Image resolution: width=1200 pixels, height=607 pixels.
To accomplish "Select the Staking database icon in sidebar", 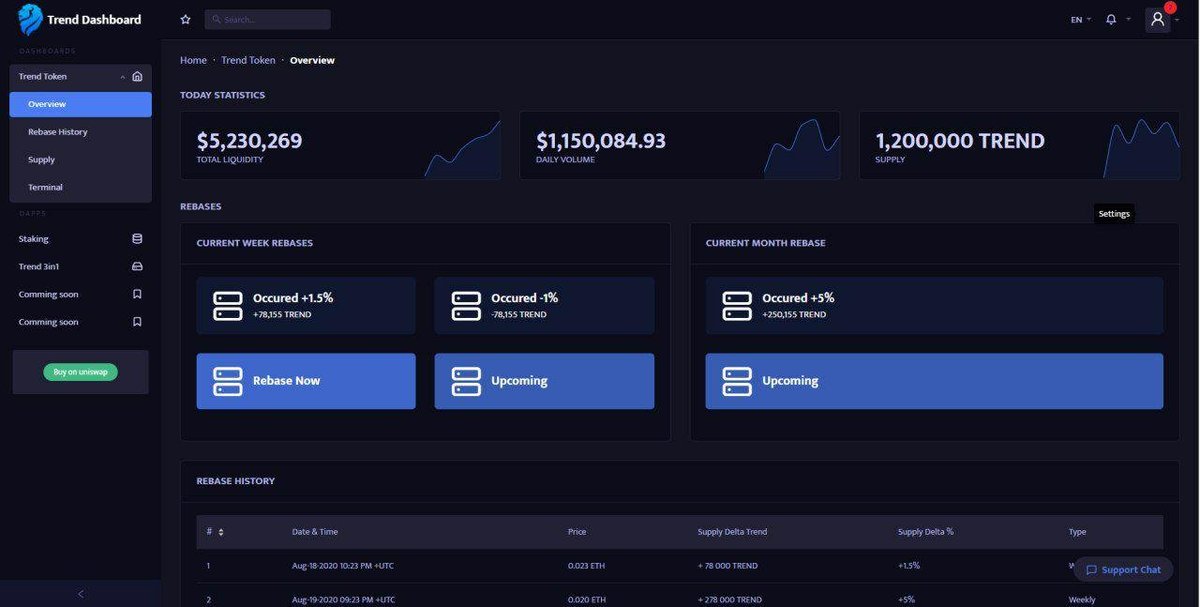I will point(137,238).
